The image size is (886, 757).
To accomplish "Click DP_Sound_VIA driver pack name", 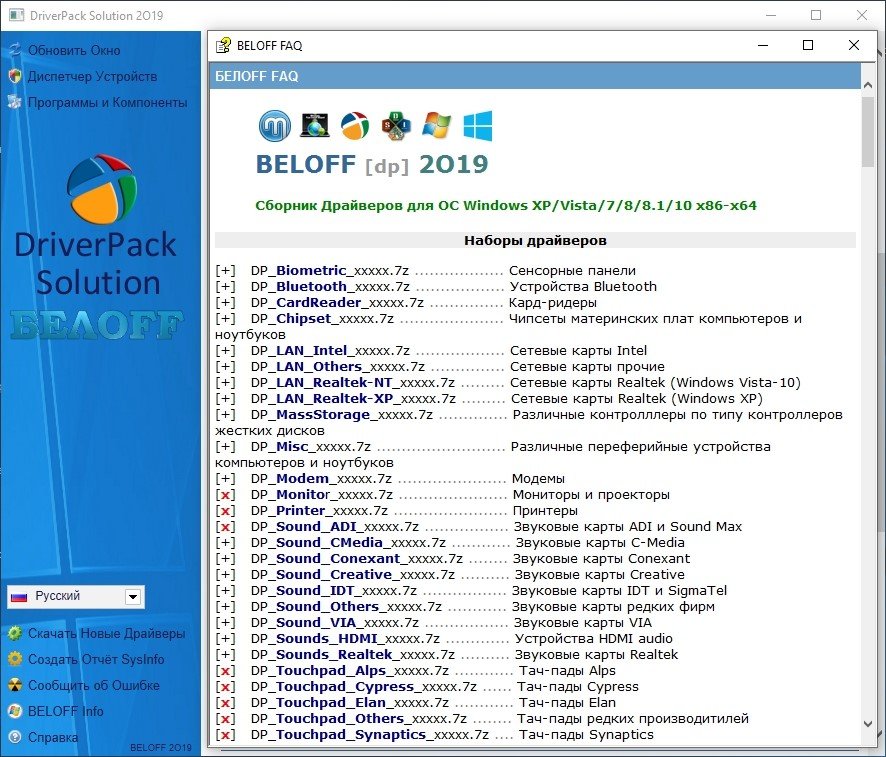I will point(335,623).
